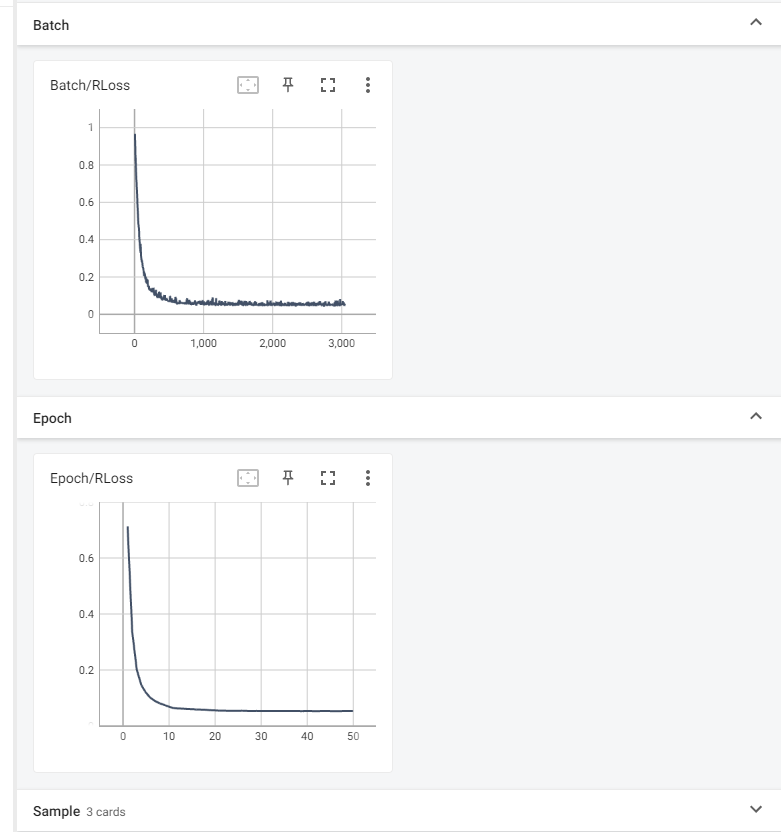Click the Batch/RLoss card title

click(90, 85)
